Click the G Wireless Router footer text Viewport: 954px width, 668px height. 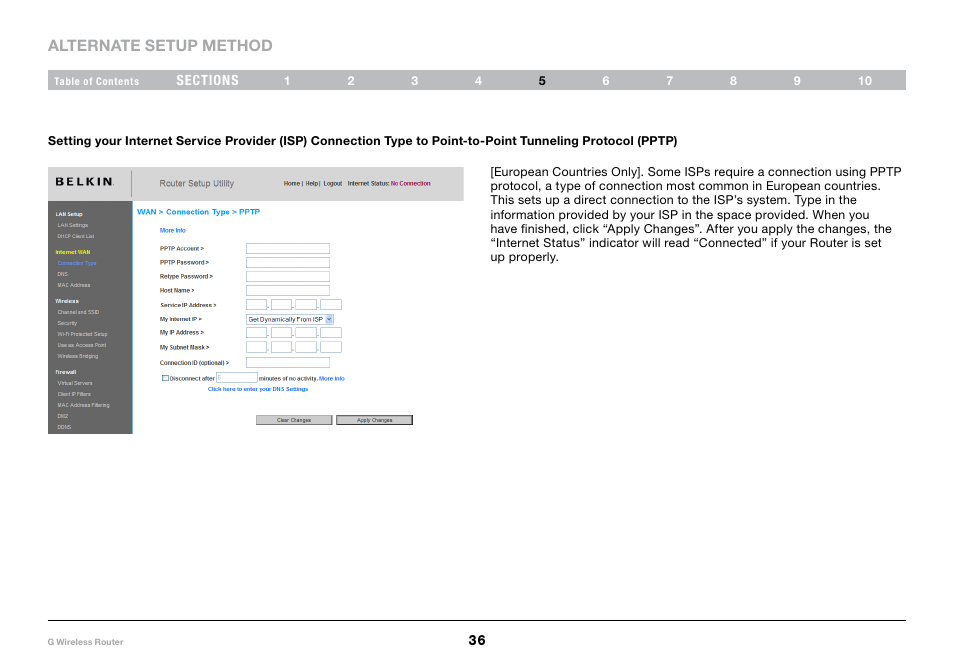point(85,642)
